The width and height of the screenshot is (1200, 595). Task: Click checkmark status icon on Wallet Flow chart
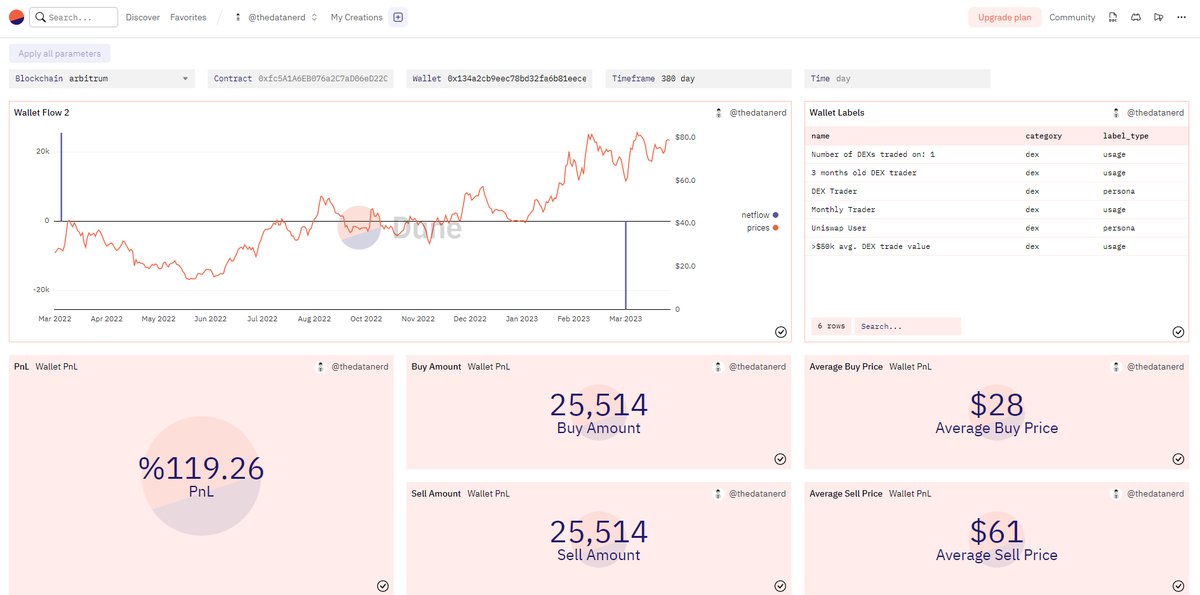coord(780,332)
